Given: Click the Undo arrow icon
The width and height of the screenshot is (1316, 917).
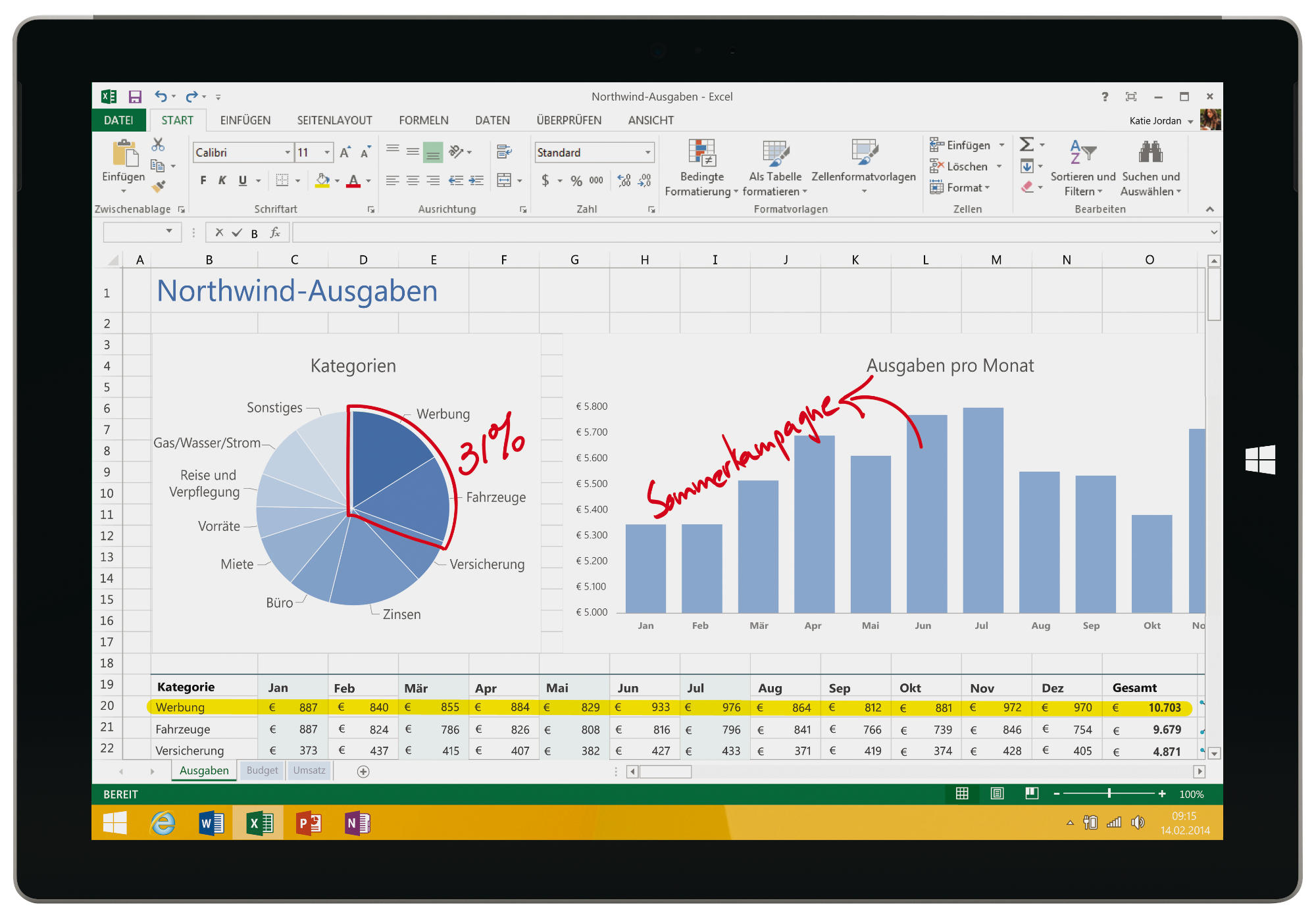Looking at the screenshot, I should [x=161, y=97].
